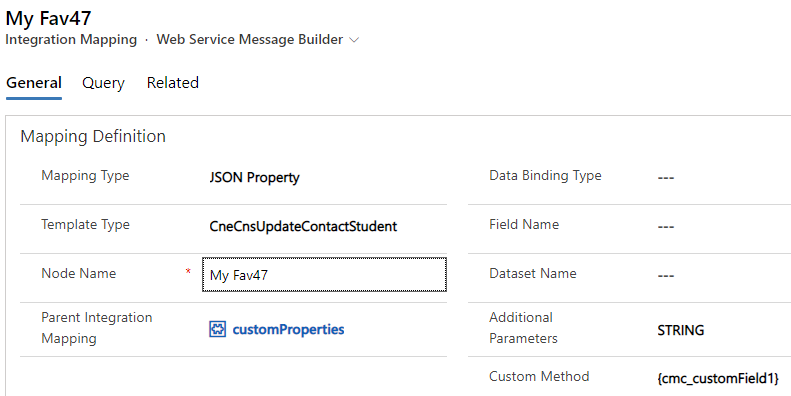Image resolution: width=791 pixels, height=396 pixels.
Task: Click the Custom Method value {cmc_customField1}
Action: 718,378
